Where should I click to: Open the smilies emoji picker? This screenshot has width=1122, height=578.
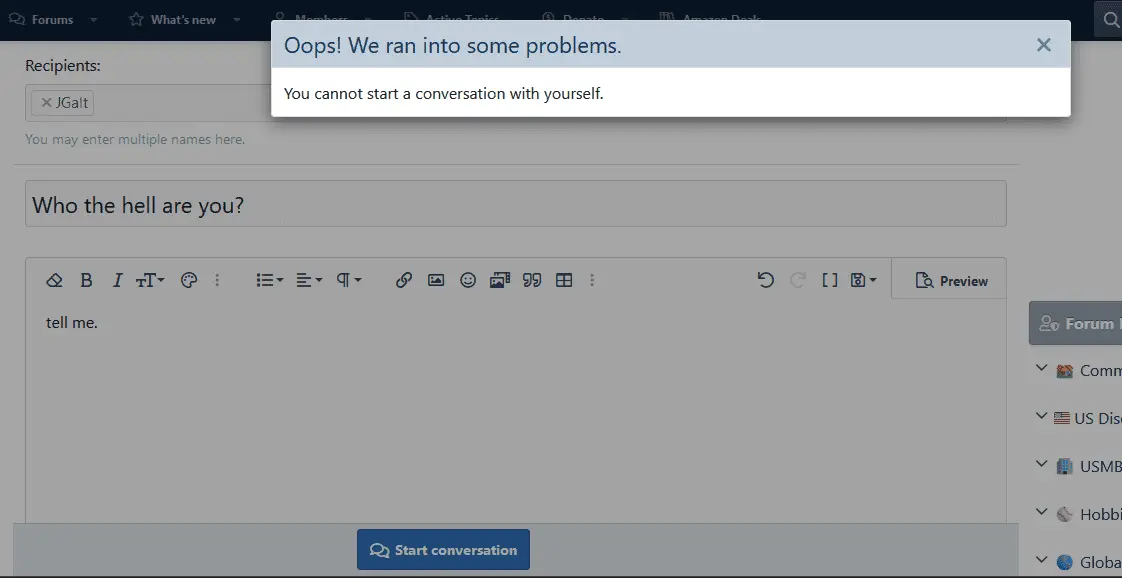click(x=468, y=281)
